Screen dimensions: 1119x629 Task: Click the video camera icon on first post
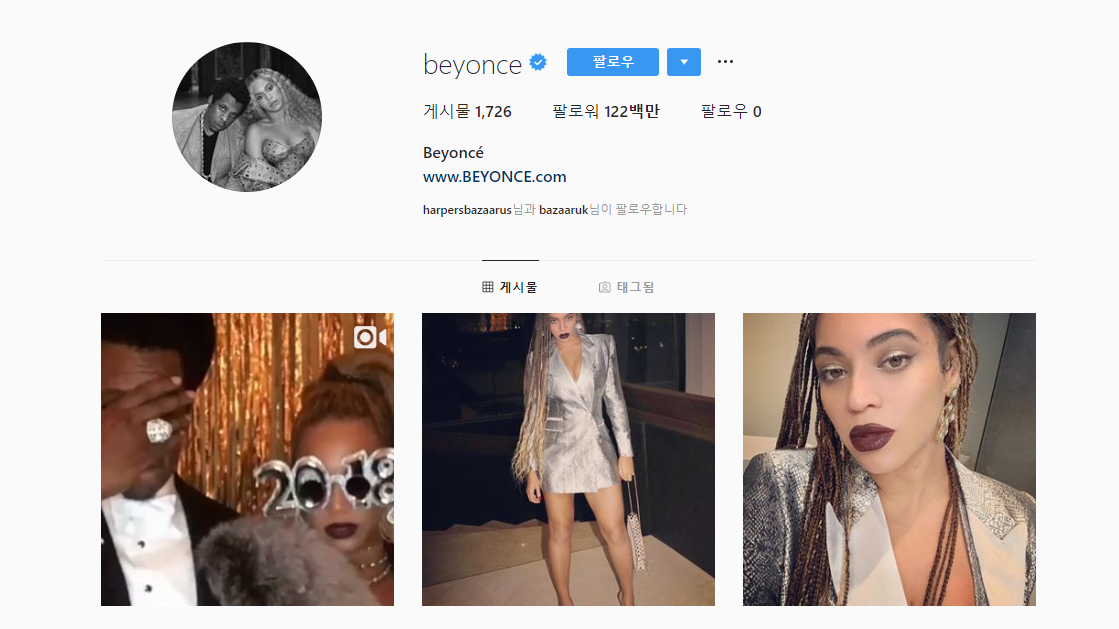(x=370, y=337)
